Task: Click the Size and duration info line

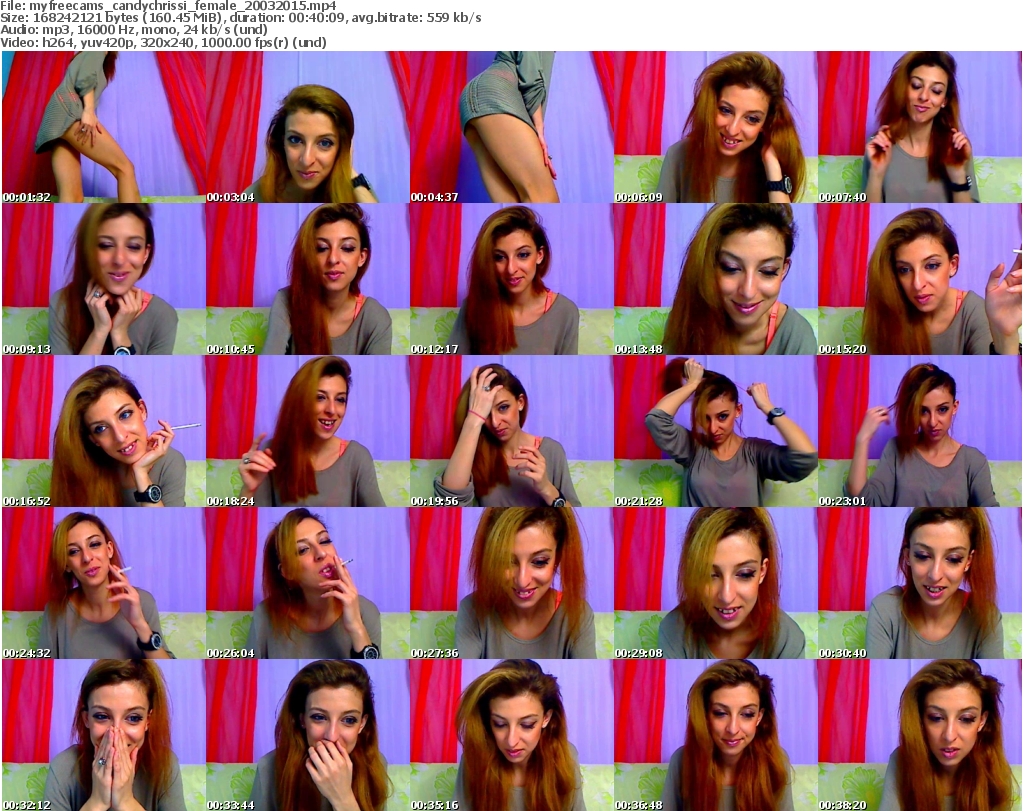Action: point(241,18)
